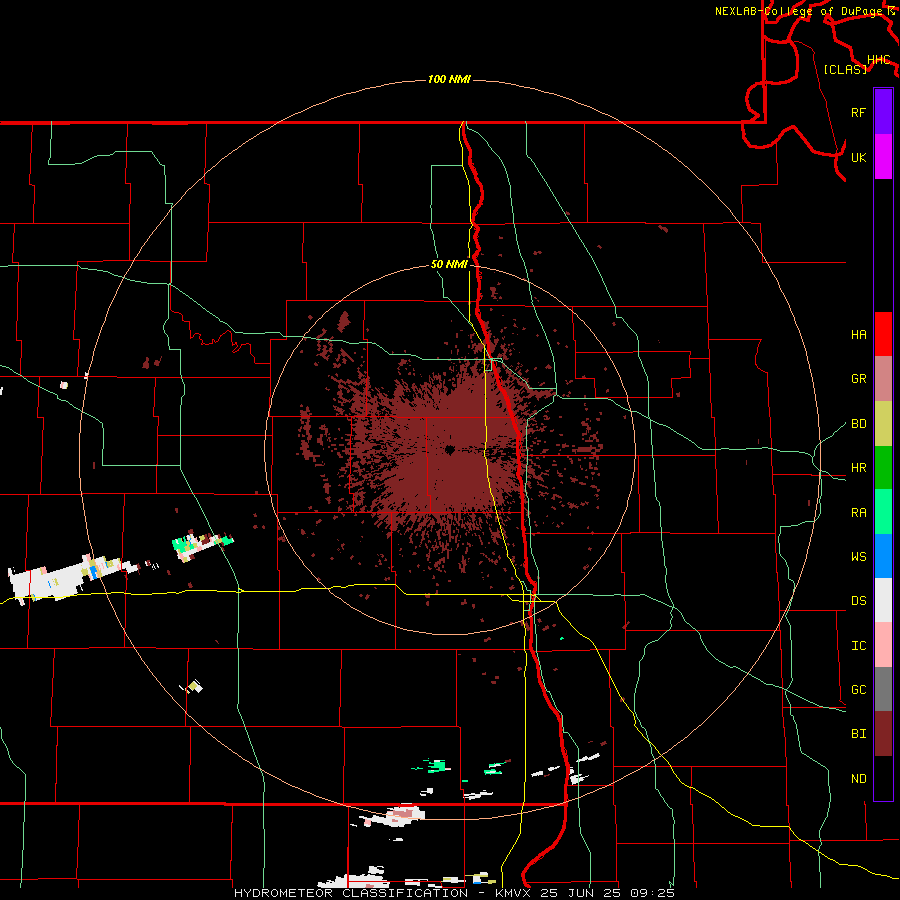This screenshot has height=900, width=900.
Task: Click the radar site center dot
Action: [x=450, y=450]
